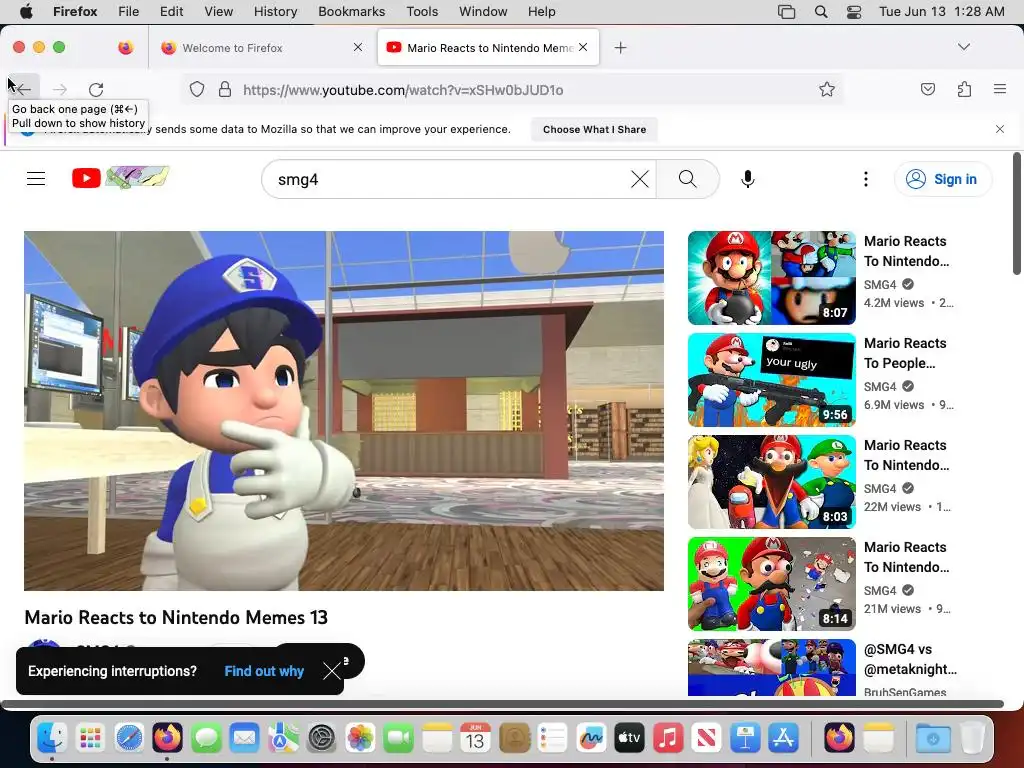This screenshot has height=768, width=1024.
Task: Open the 8:14 Mario Reacts thumbnail
Action: pyautogui.click(x=771, y=583)
